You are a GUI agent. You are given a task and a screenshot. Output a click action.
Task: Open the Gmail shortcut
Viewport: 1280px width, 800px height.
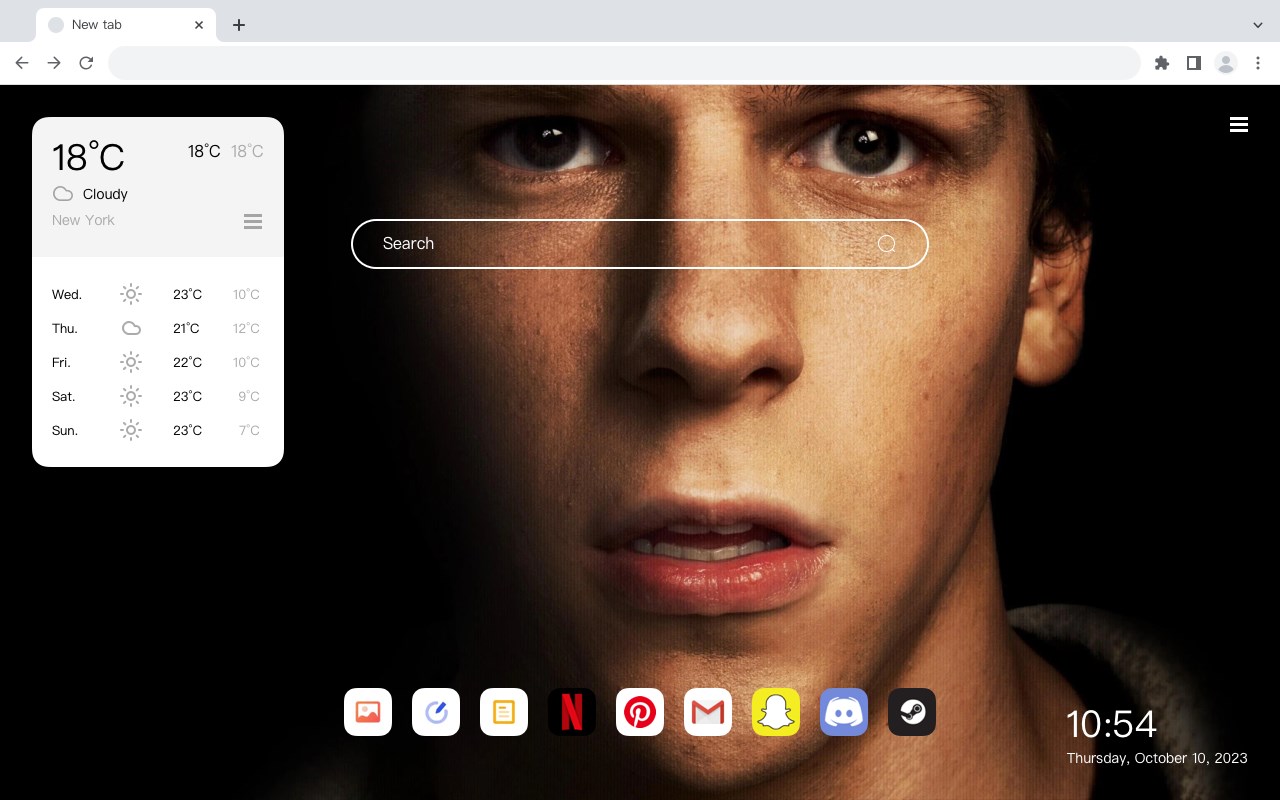pos(708,712)
